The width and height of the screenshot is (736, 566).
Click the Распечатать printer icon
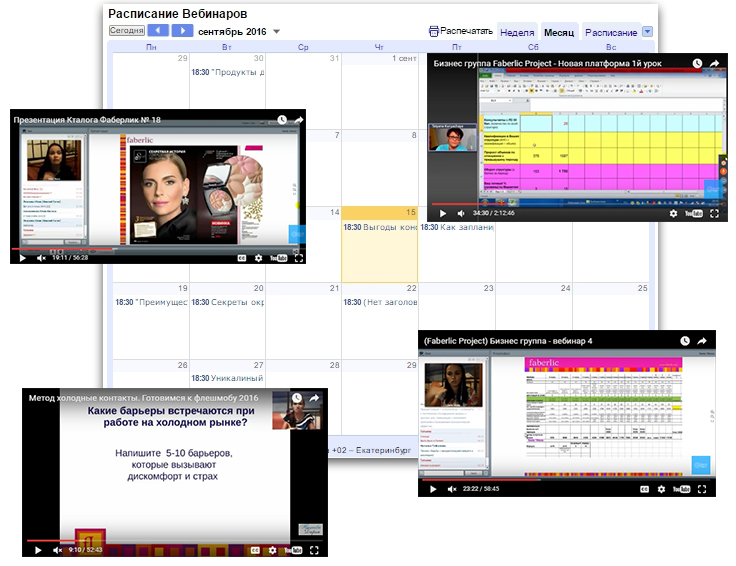(434, 31)
